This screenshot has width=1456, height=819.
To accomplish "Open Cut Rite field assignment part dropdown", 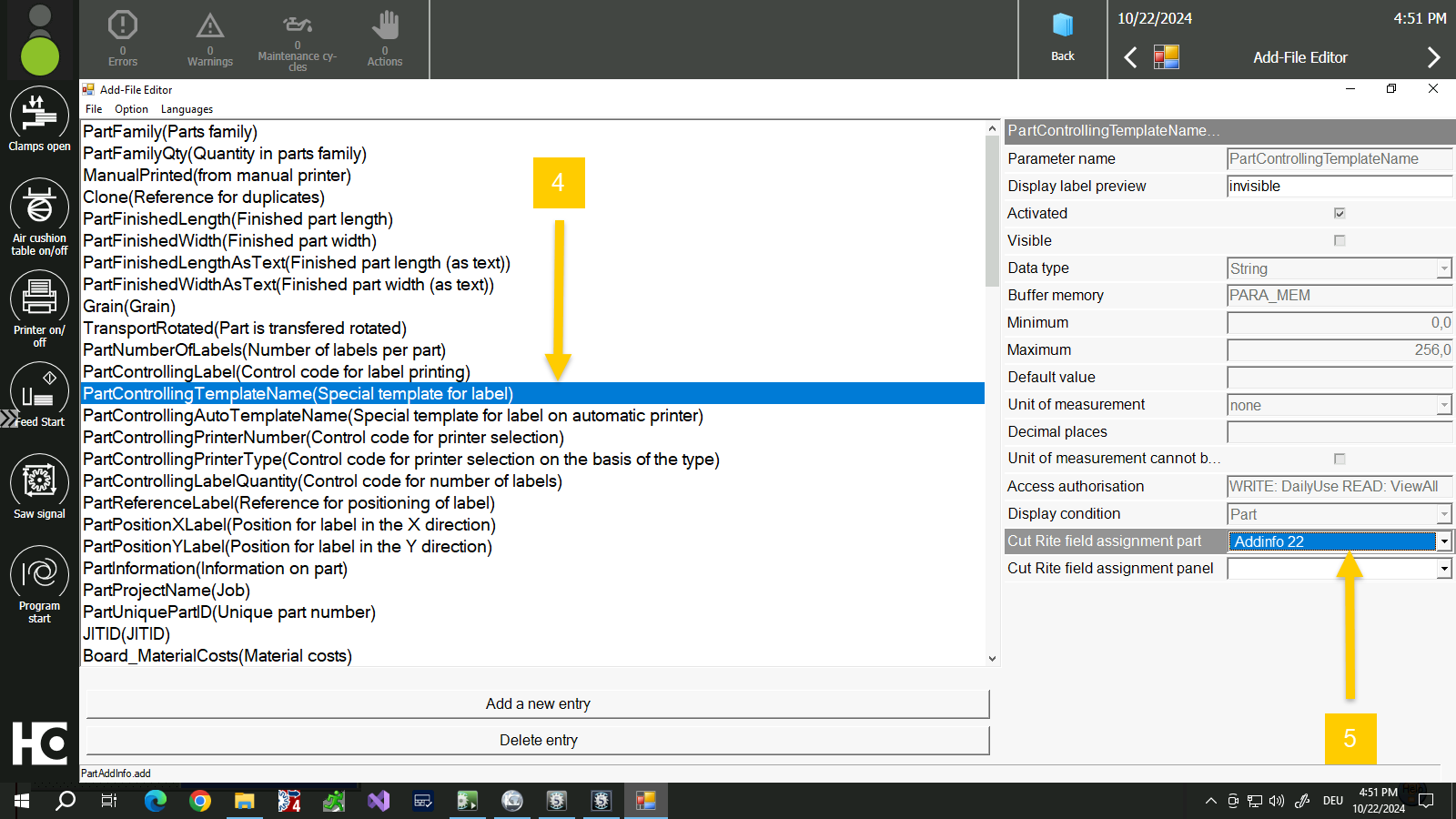I will pyautogui.click(x=1444, y=541).
